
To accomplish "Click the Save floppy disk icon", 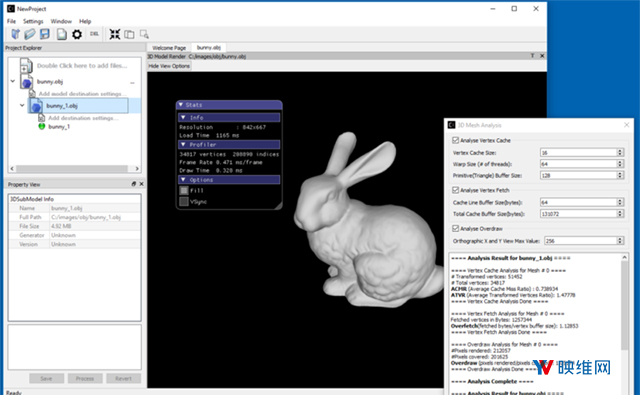I will [44, 34].
